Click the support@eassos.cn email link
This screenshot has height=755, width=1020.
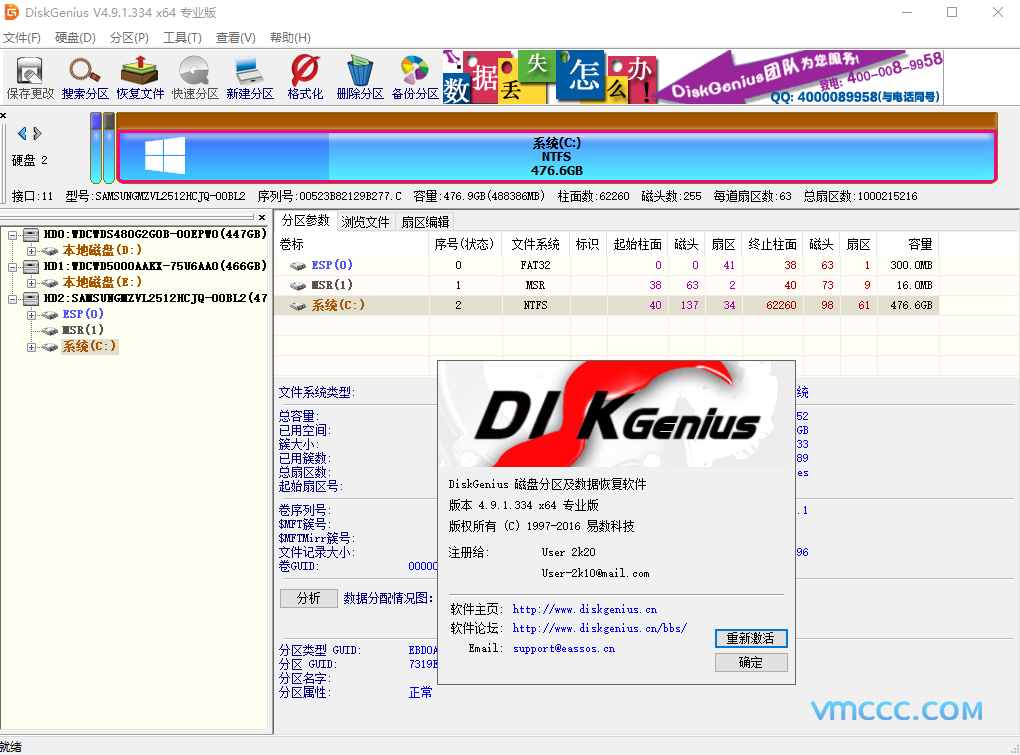[563, 648]
